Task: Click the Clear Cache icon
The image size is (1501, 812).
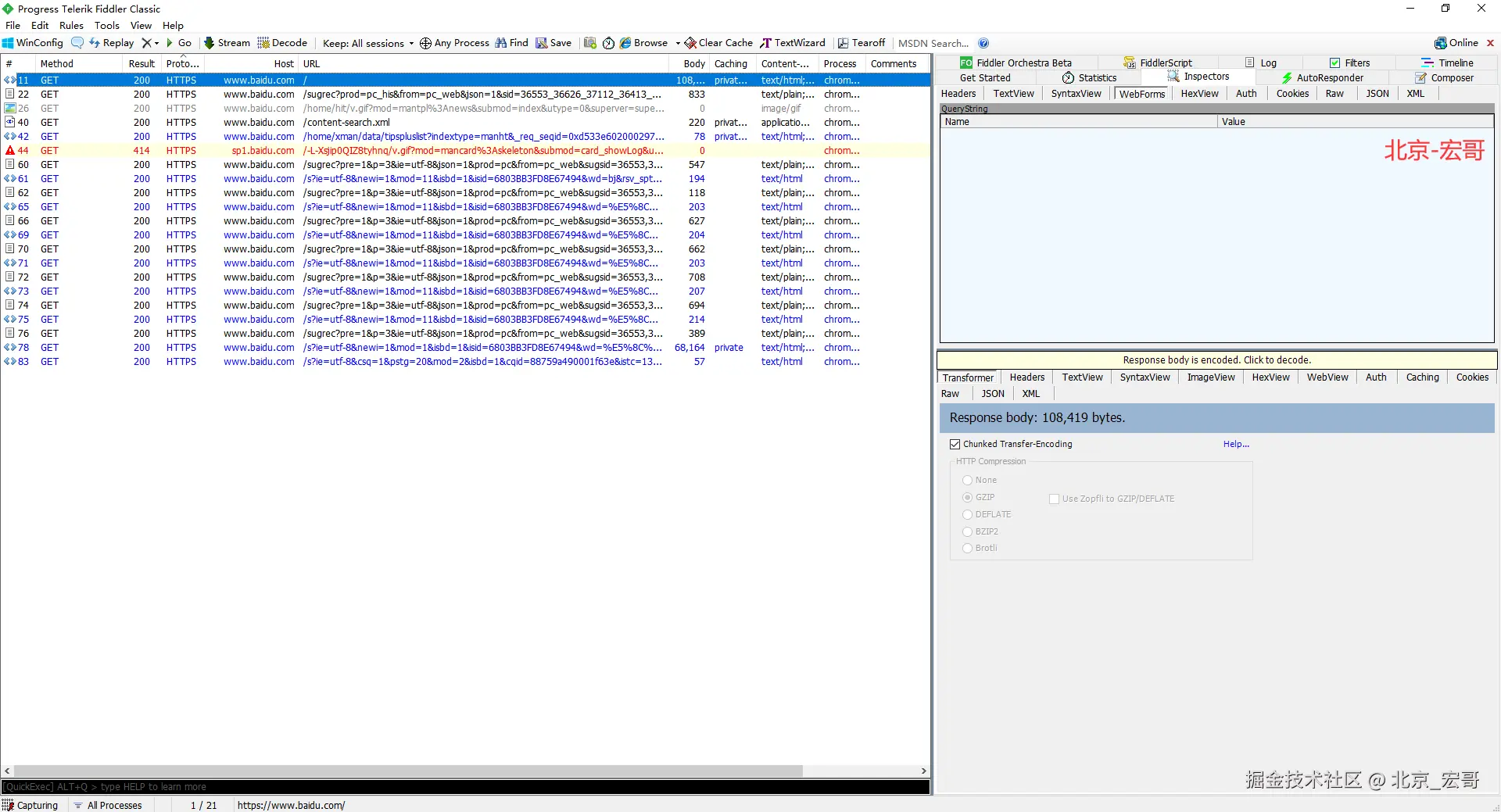Action: [x=690, y=43]
